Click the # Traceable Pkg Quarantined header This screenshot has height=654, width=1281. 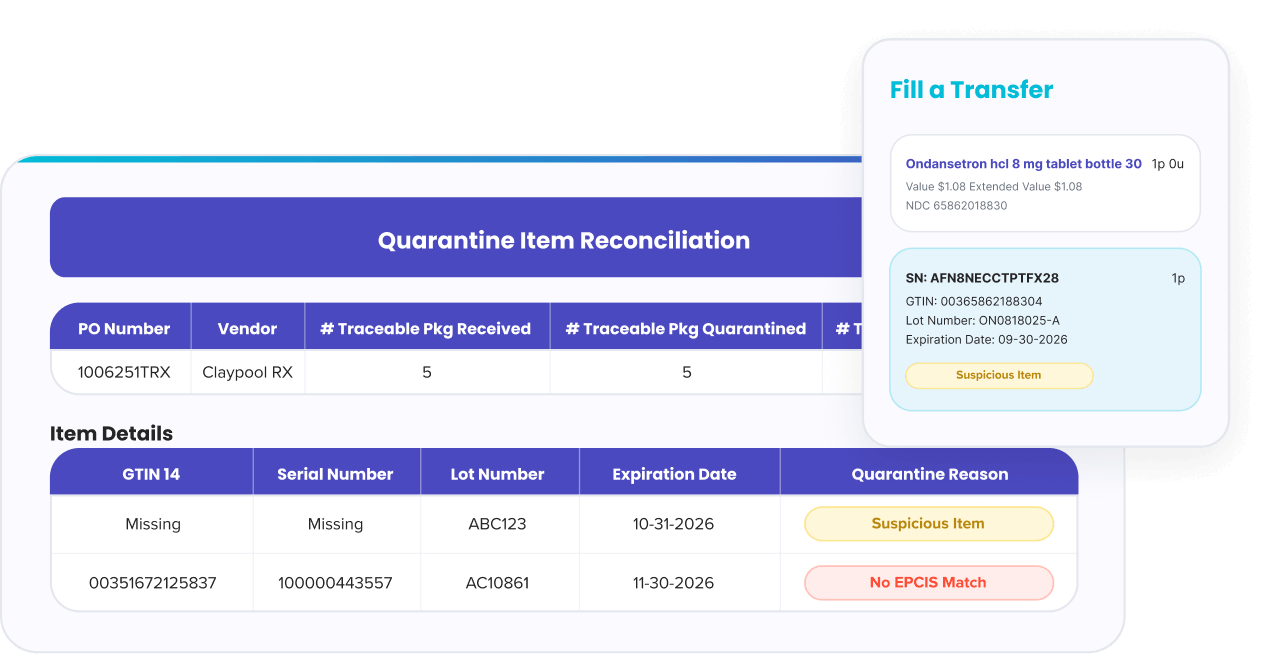pos(686,329)
